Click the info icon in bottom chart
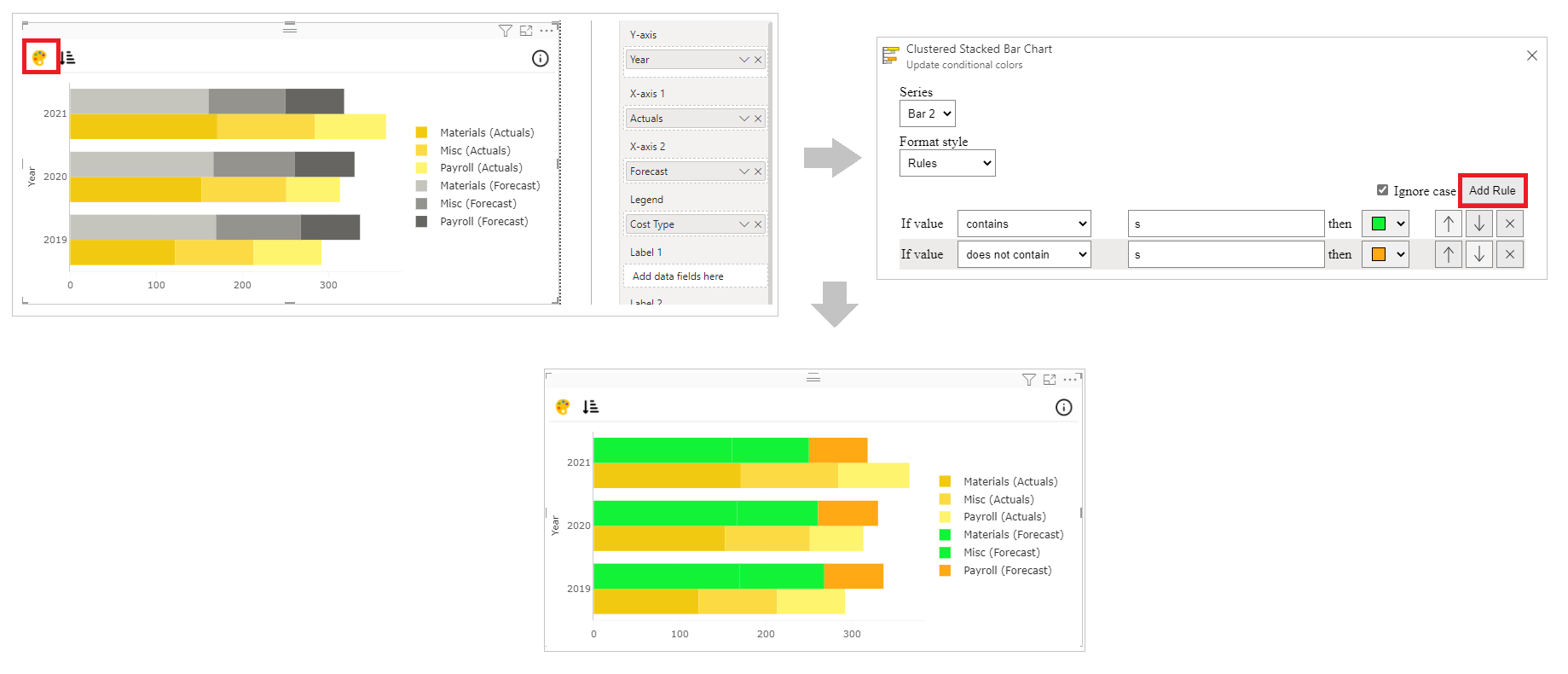 tap(1063, 407)
